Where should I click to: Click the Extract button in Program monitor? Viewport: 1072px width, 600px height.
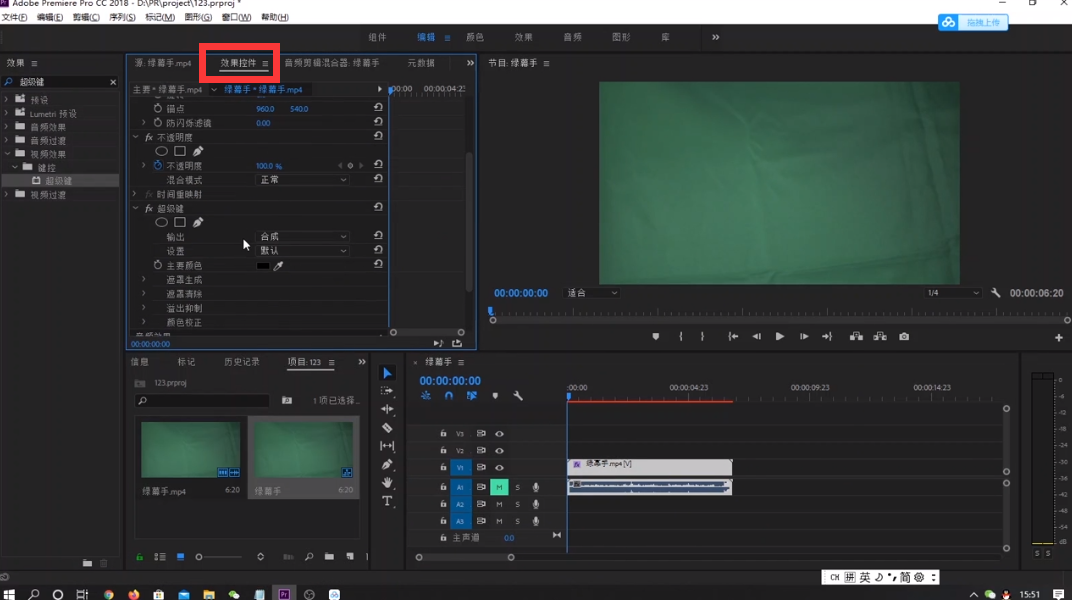click(880, 336)
